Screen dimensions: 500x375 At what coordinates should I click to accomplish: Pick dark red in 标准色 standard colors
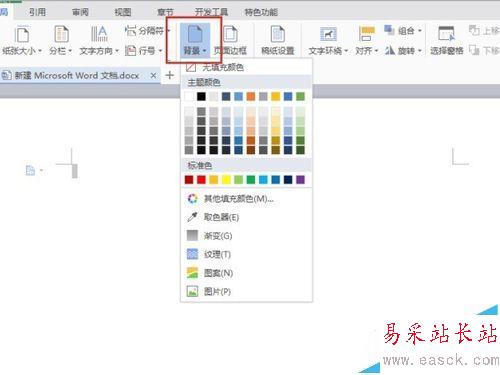189,180
